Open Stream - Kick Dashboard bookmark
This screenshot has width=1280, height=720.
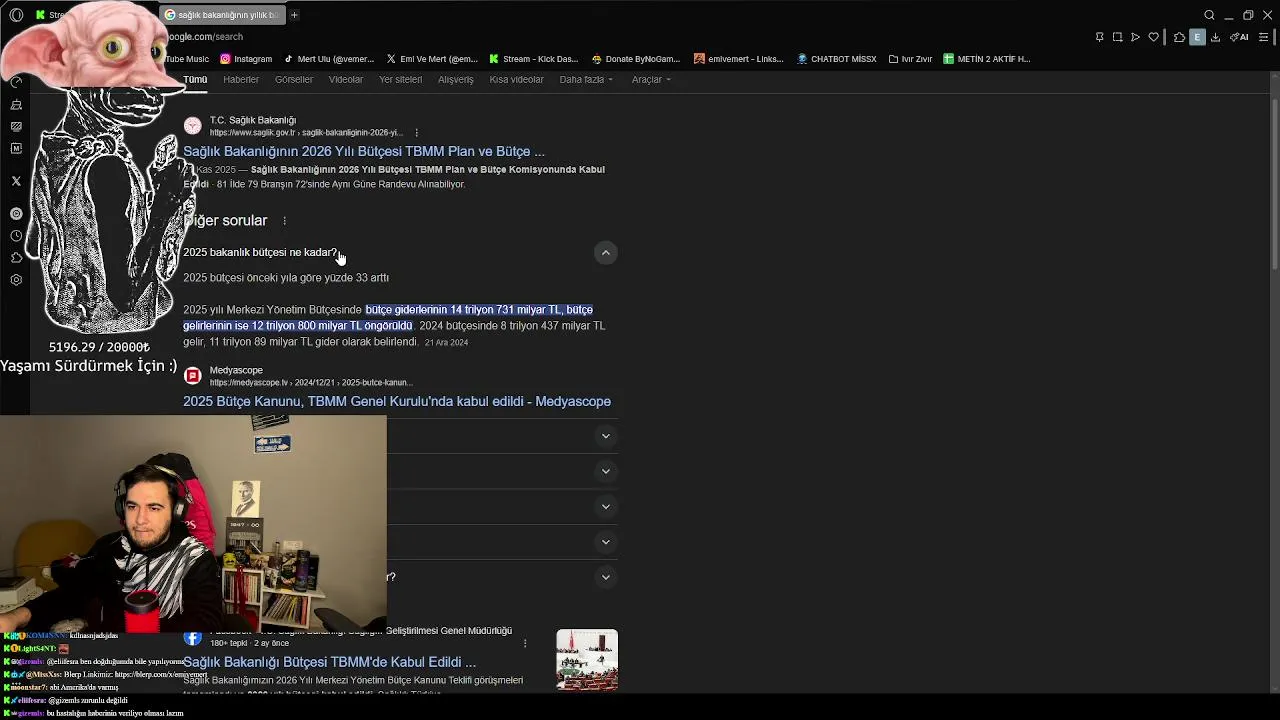click(534, 59)
